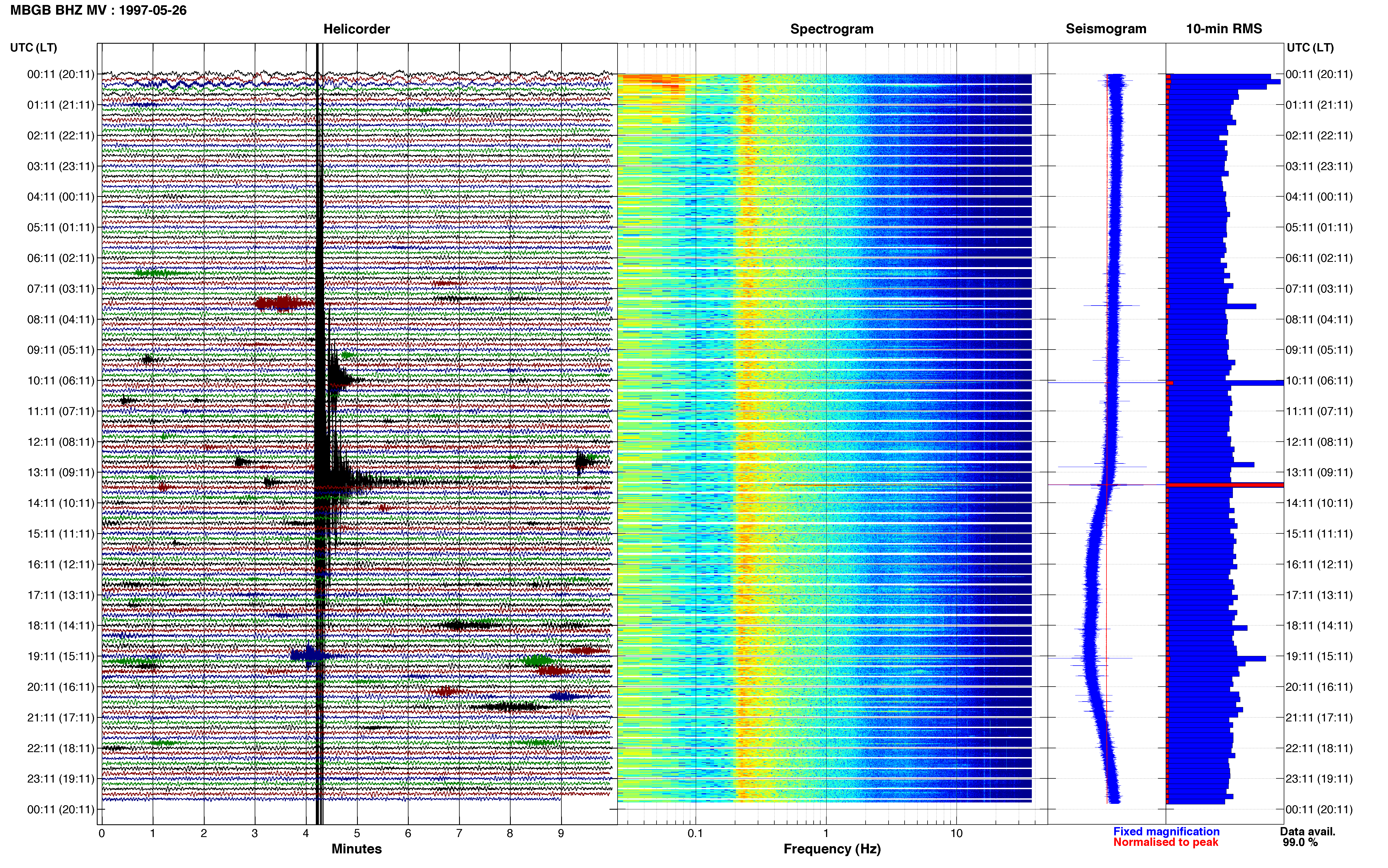Click the 23:11 (19:11) label beside the Helicorder
This screenshot has height=868, width=1388.
(61, 779)
